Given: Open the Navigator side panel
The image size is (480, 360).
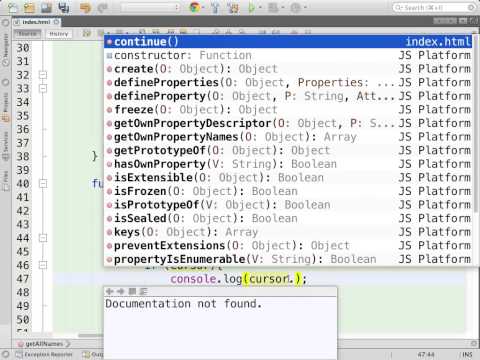Looking at the screenshot, I should coord(5,49).
